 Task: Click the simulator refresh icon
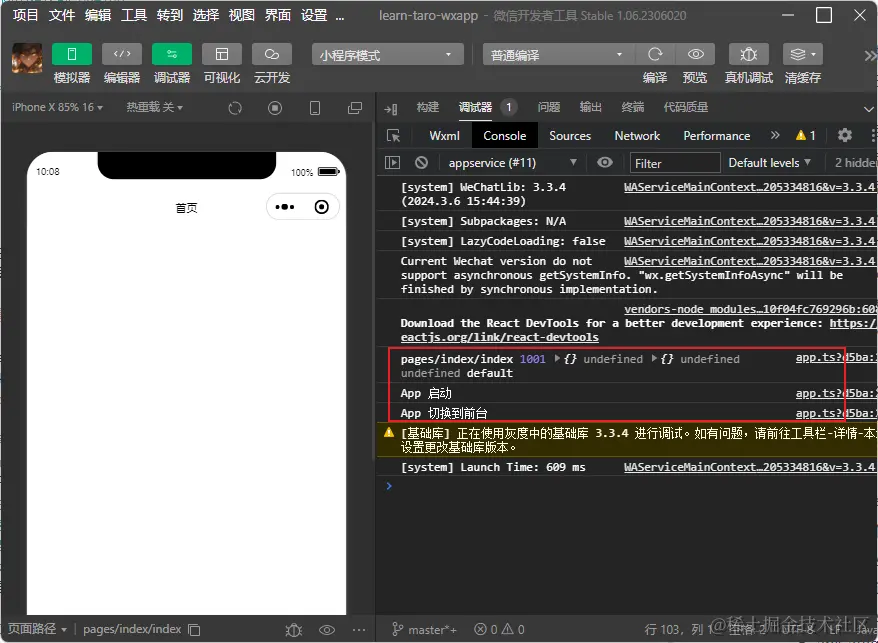[235, 108]
